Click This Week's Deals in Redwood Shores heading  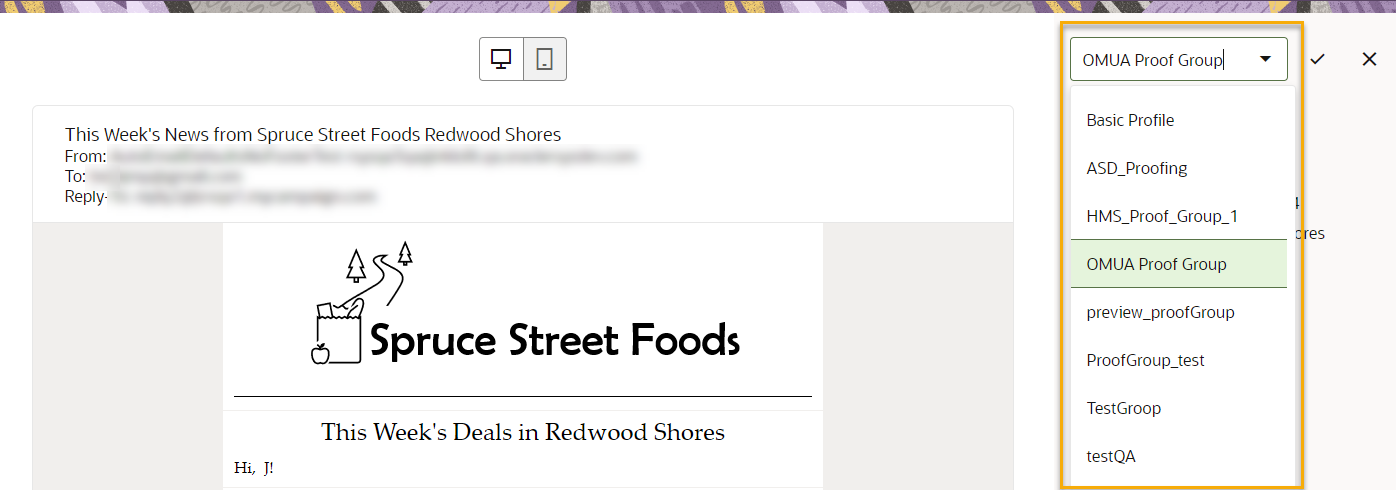[x=522, y=432]
